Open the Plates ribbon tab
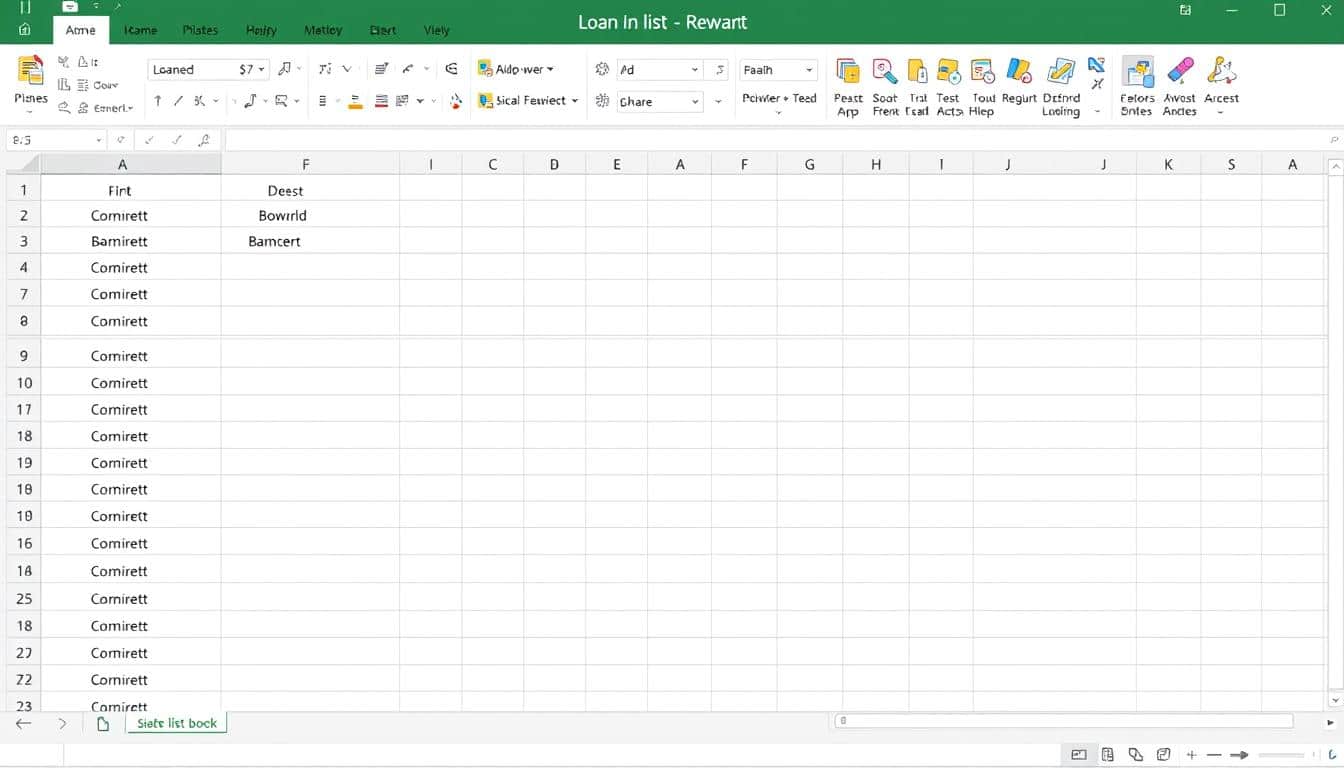Screen dimensions: 1344x768 pyautogui.click(x=200, y=30)
